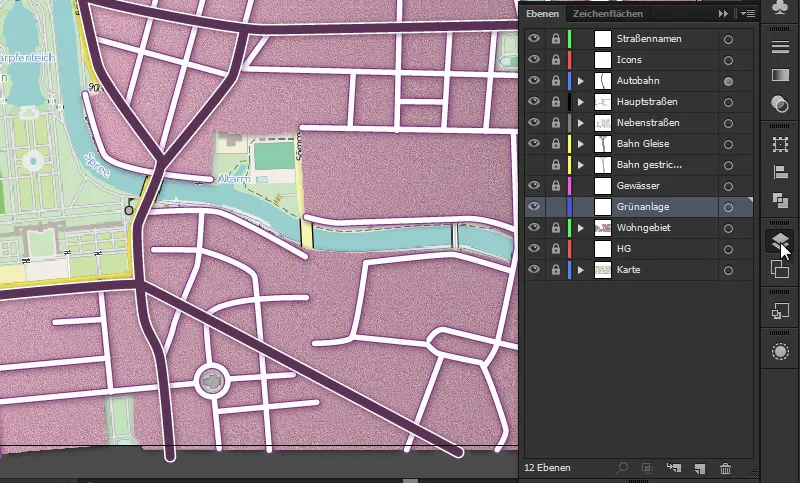Expand the Autobahn layer
This screenshot has width=800, height=483.
tap(581, 81)
